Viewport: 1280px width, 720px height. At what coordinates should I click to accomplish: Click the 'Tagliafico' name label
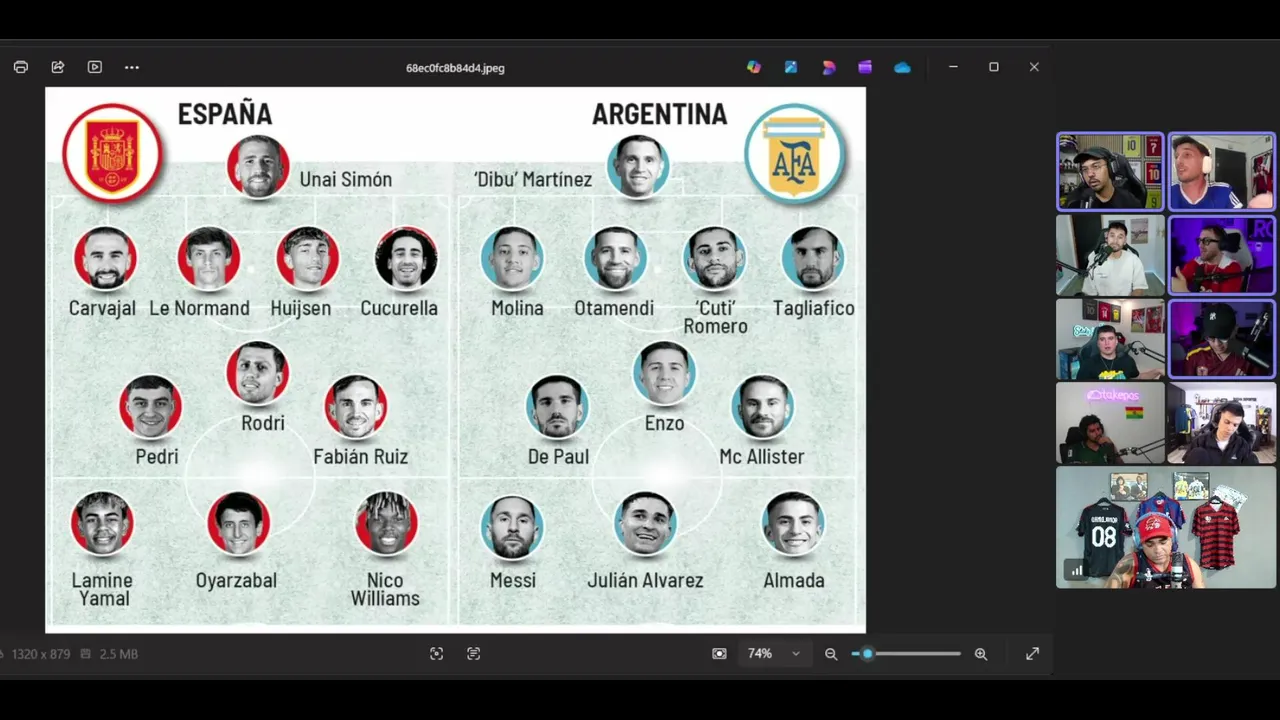(814, 309)
